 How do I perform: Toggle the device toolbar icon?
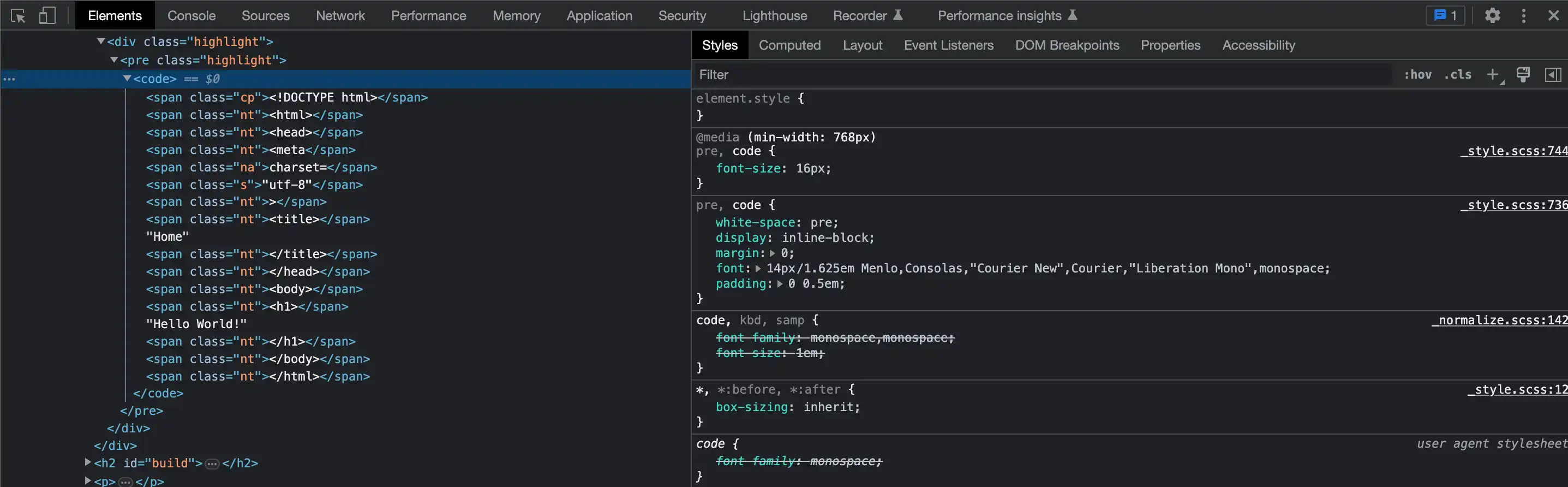point(47,16)
